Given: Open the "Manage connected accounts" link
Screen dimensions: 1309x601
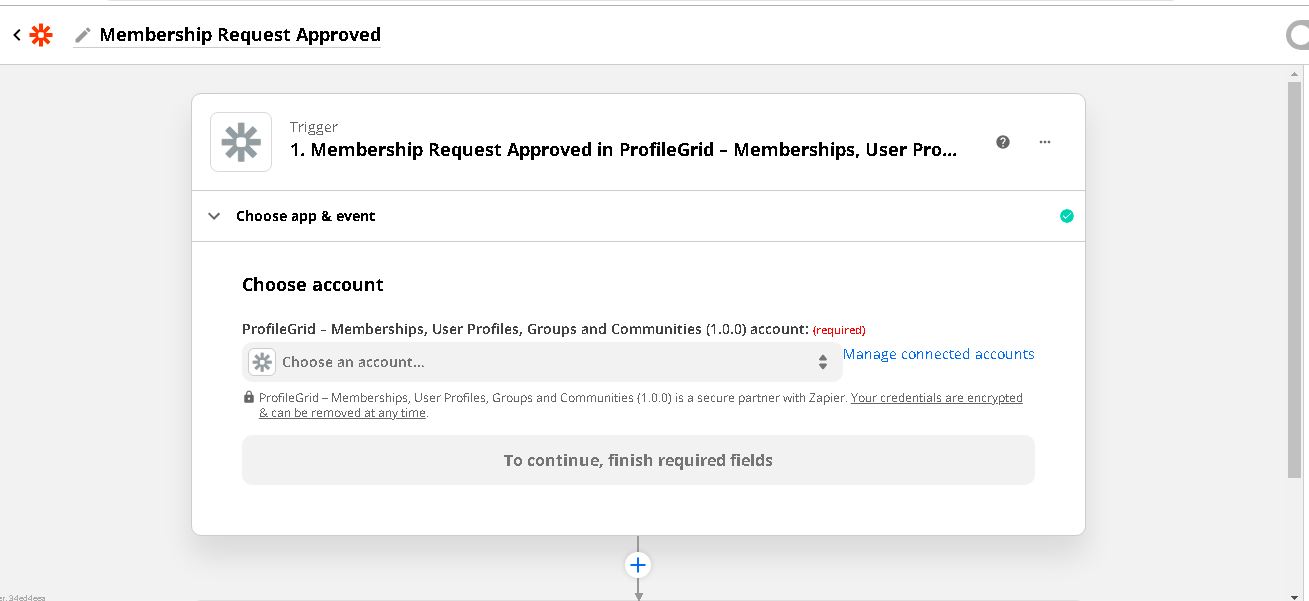Looking at the screenshot, I should point(938,354).
